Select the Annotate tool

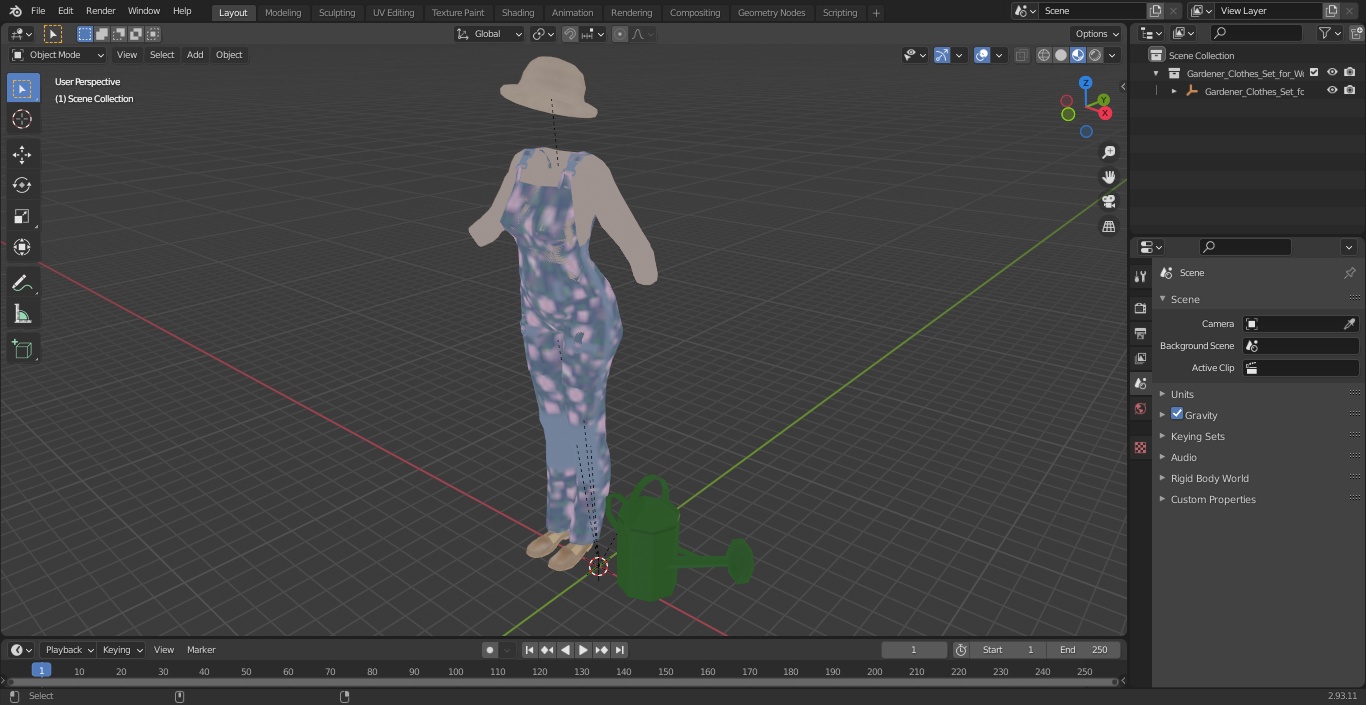click(22, 284)
